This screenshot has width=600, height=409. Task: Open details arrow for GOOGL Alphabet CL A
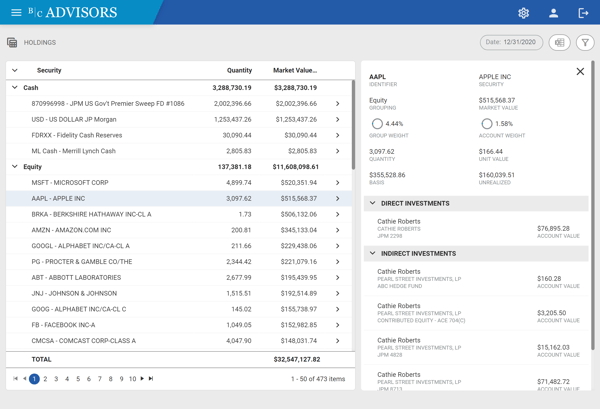(338, 246)
